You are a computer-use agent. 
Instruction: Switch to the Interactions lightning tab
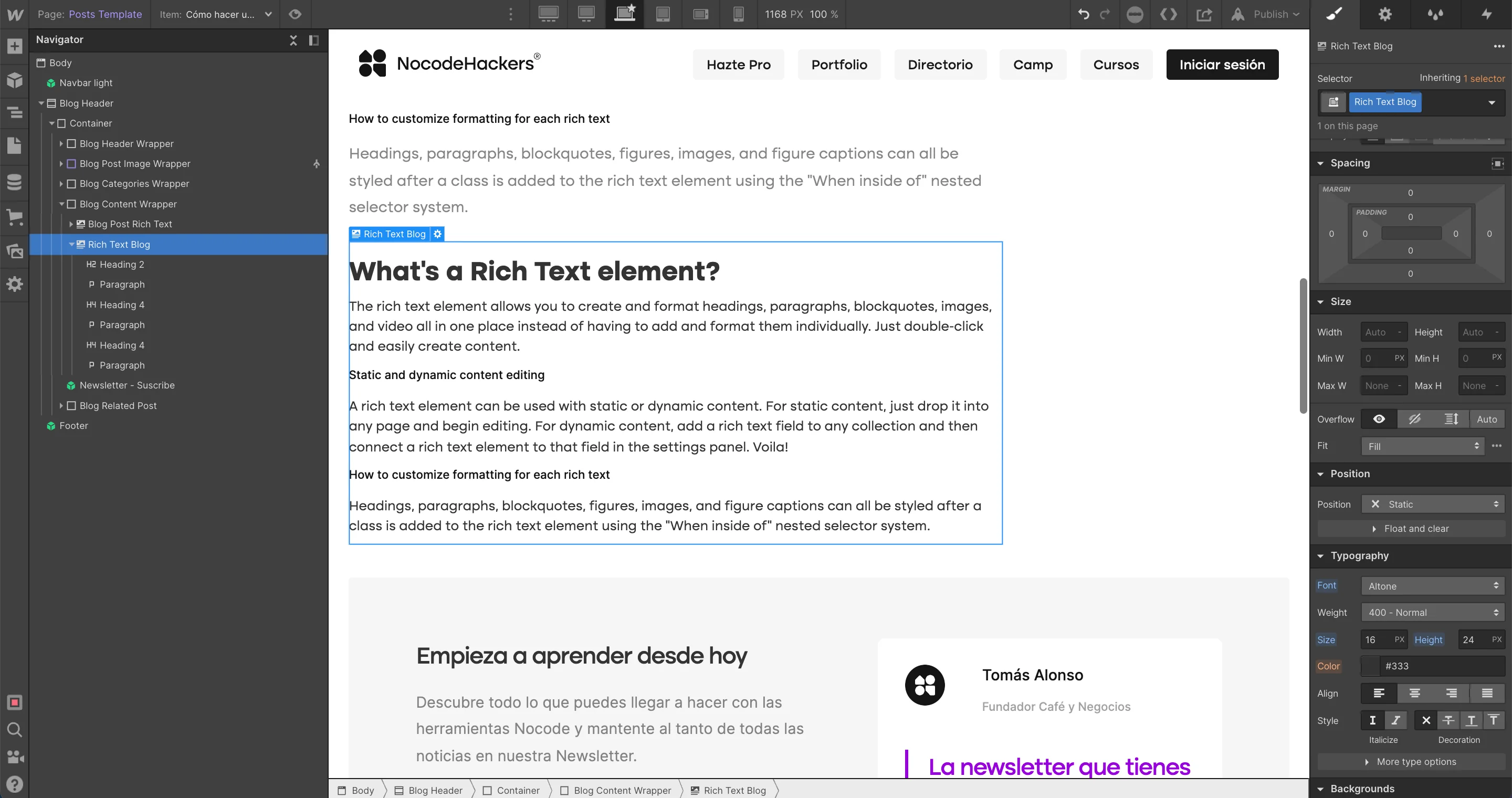pos(1486,14)
